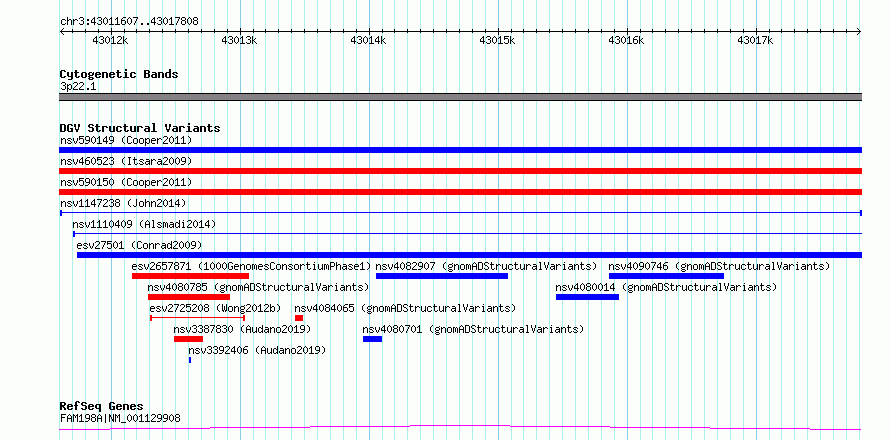Viewport: 890px width, 440px height.
Task: Click the 3p22.1 cytogenetic band bar
Action: pos(460,97)
